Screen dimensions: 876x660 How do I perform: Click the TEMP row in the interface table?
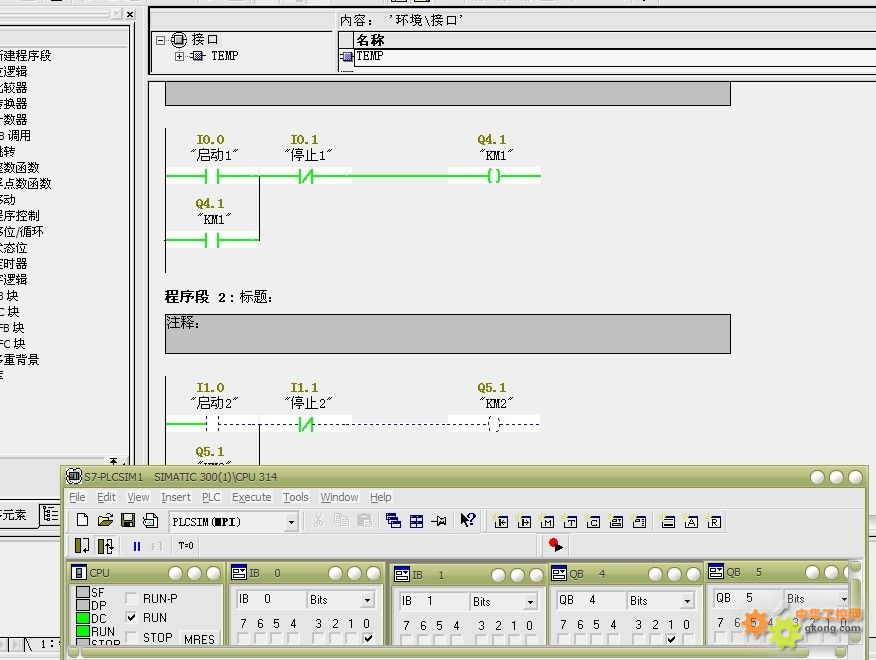click(x=615, y=56)
